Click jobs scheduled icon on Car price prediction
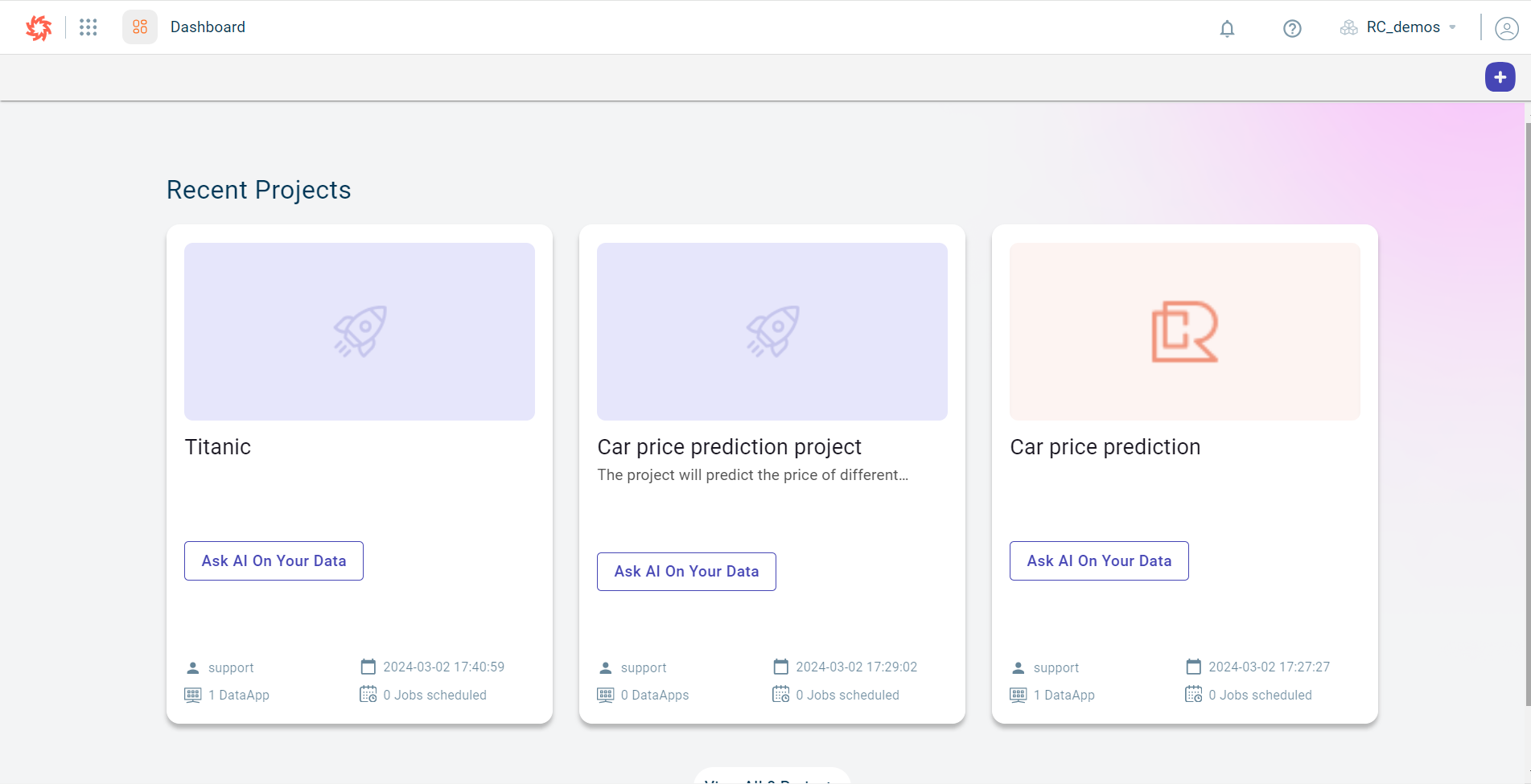1531x784 pixels. point(1193,694)
